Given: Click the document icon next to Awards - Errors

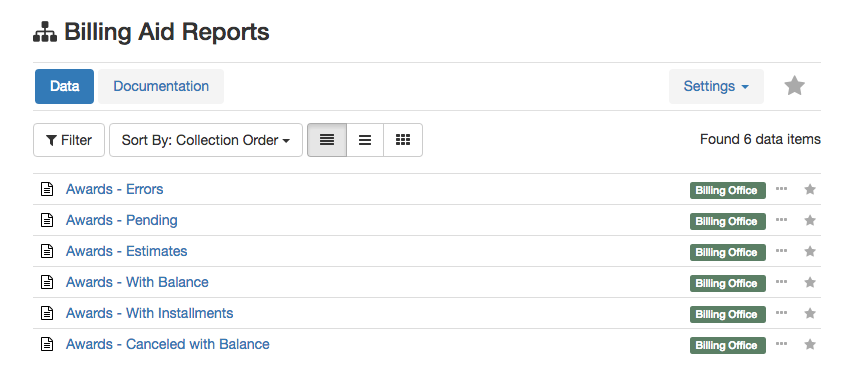Looking at the screenshot, I should point(47,189).
